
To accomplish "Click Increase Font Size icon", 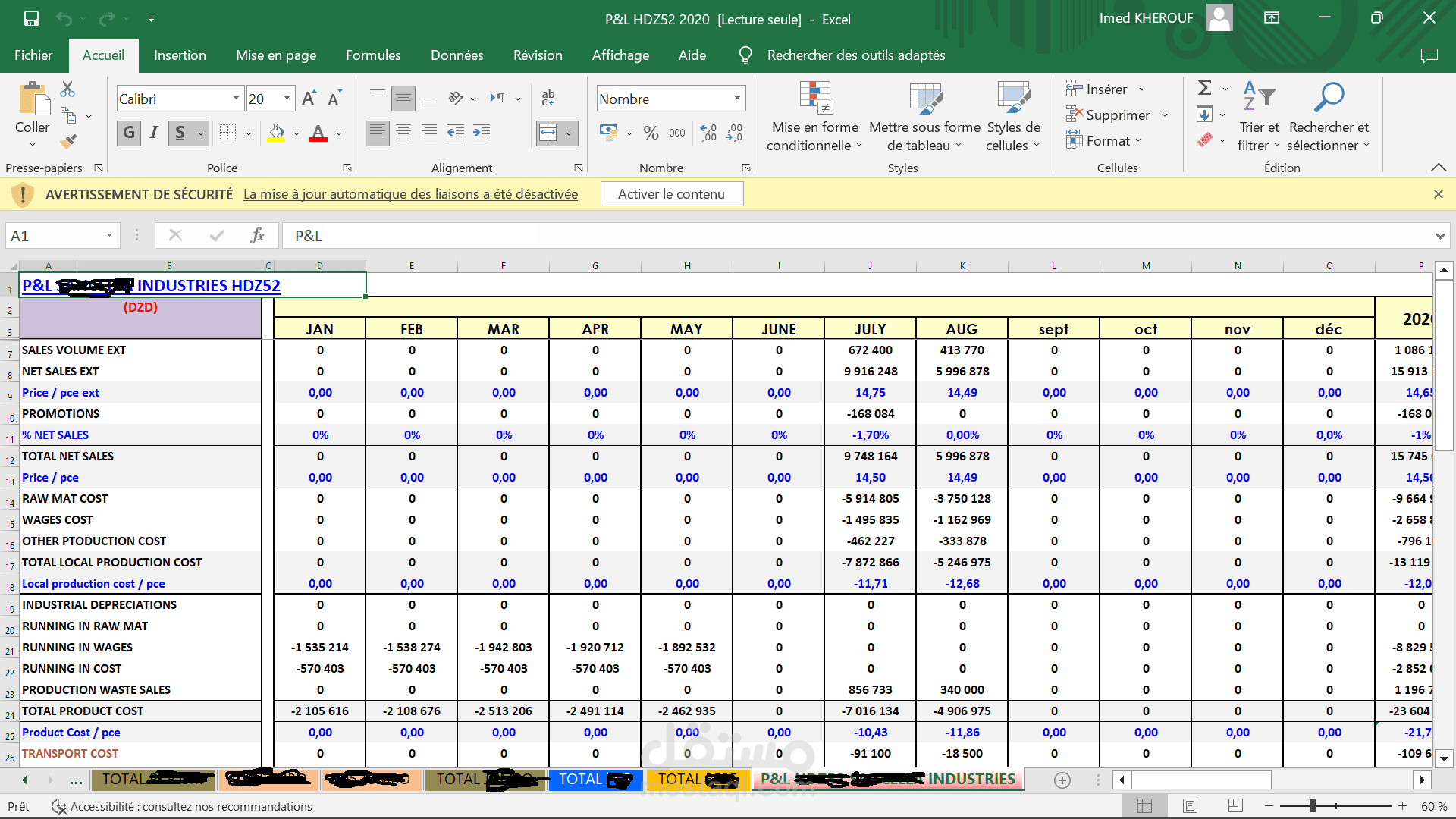I will point(309,99).
